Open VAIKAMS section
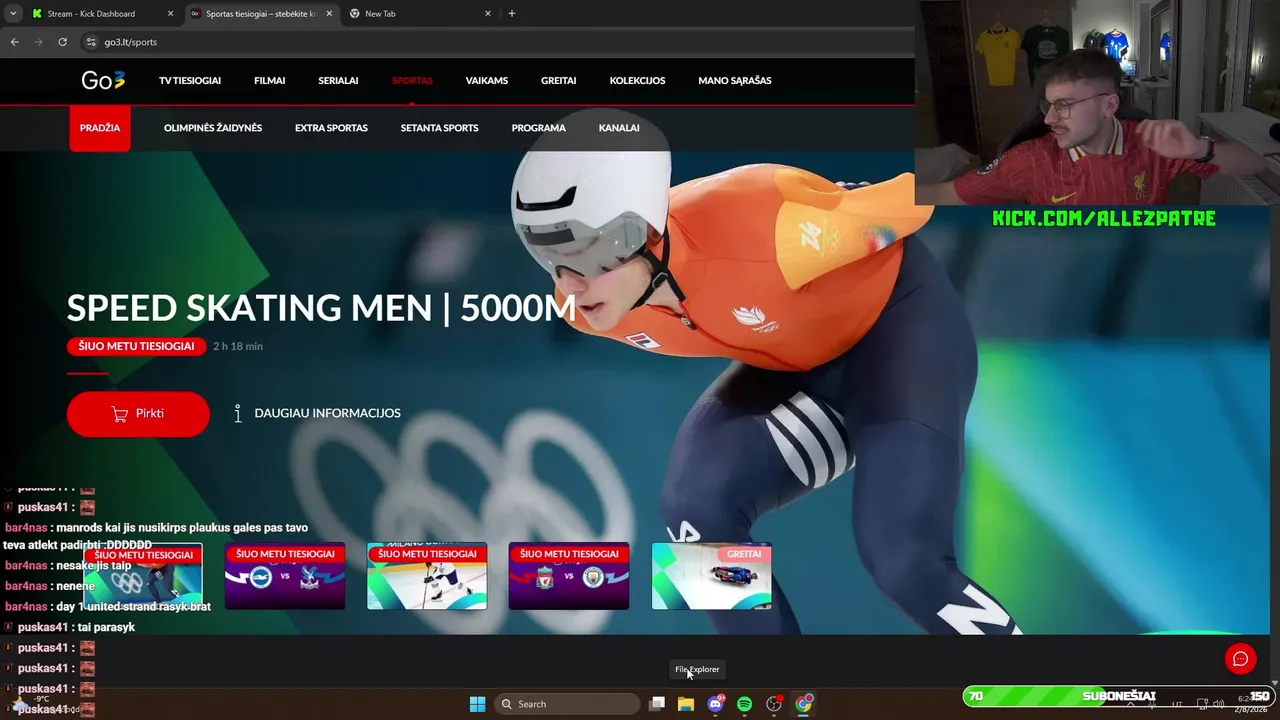1280x720 pixels. point(487,81)
